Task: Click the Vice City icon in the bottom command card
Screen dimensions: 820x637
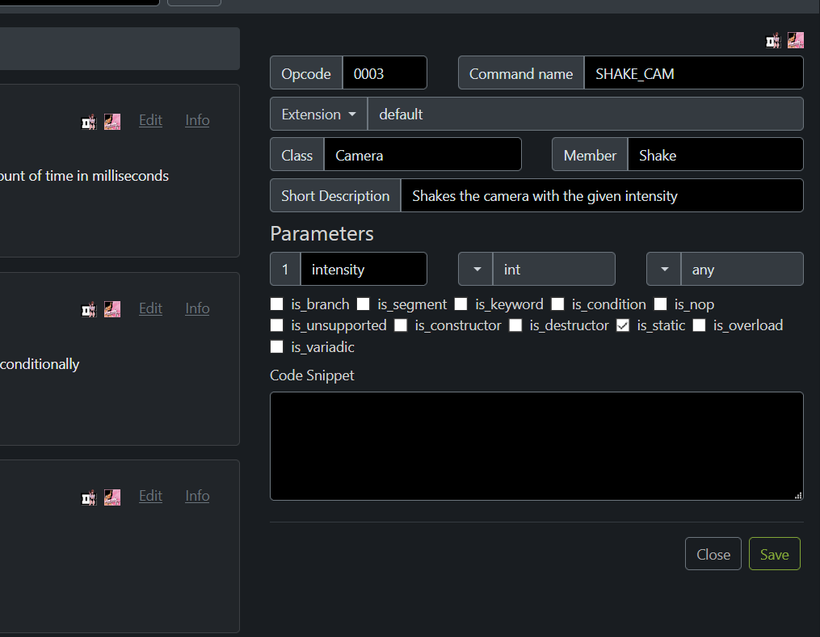Action: pos(112,497)
